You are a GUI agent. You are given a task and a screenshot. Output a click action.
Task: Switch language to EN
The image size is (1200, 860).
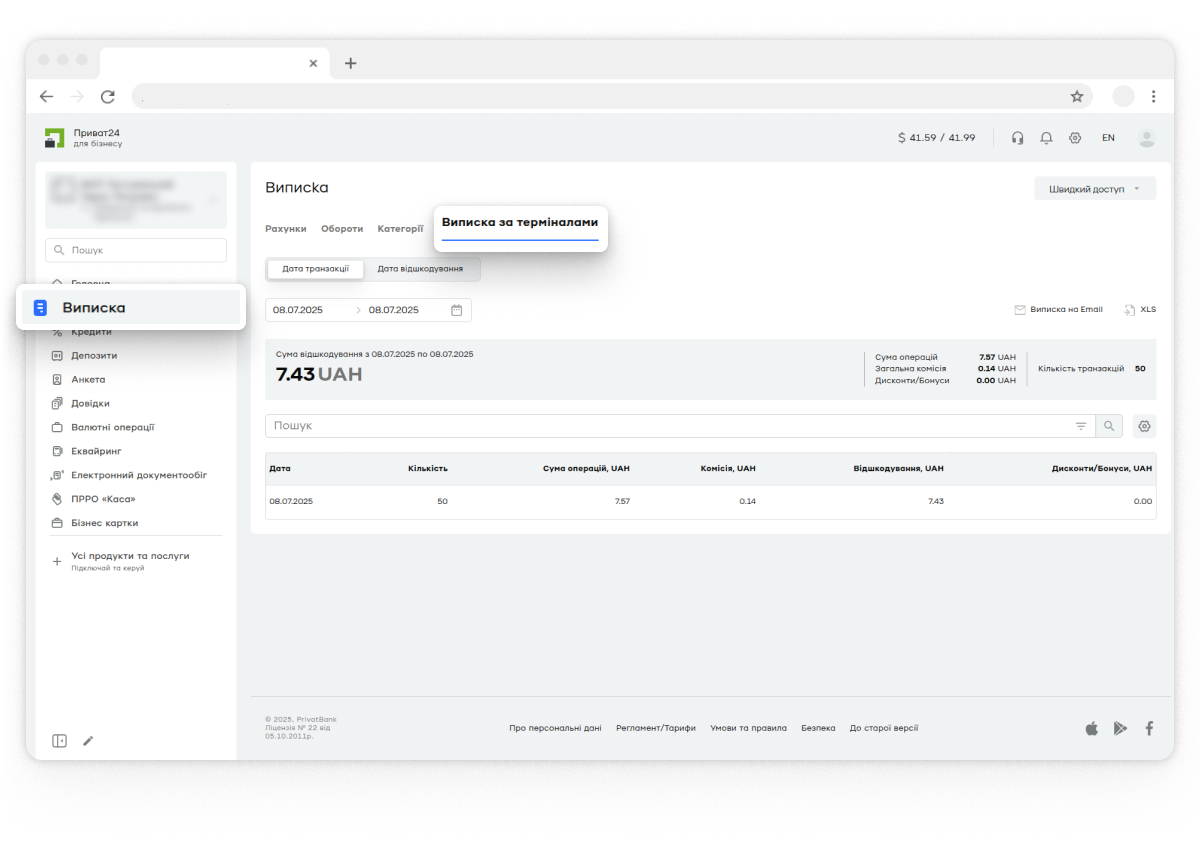(1108, 138)
